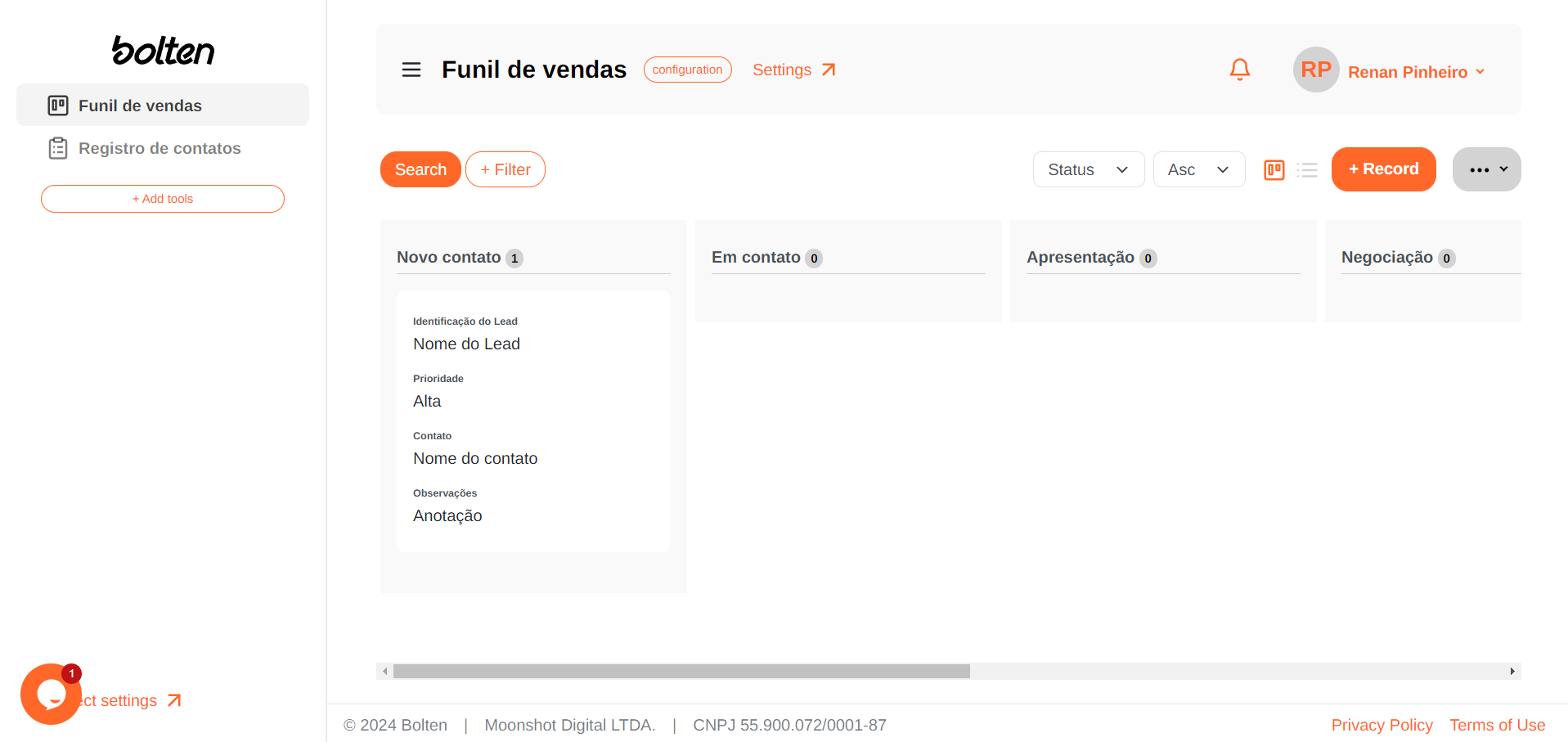This screenshot has height=742, width=1568.
Task: Click the Novo contato column header
Action: click(x=449, y=257)
